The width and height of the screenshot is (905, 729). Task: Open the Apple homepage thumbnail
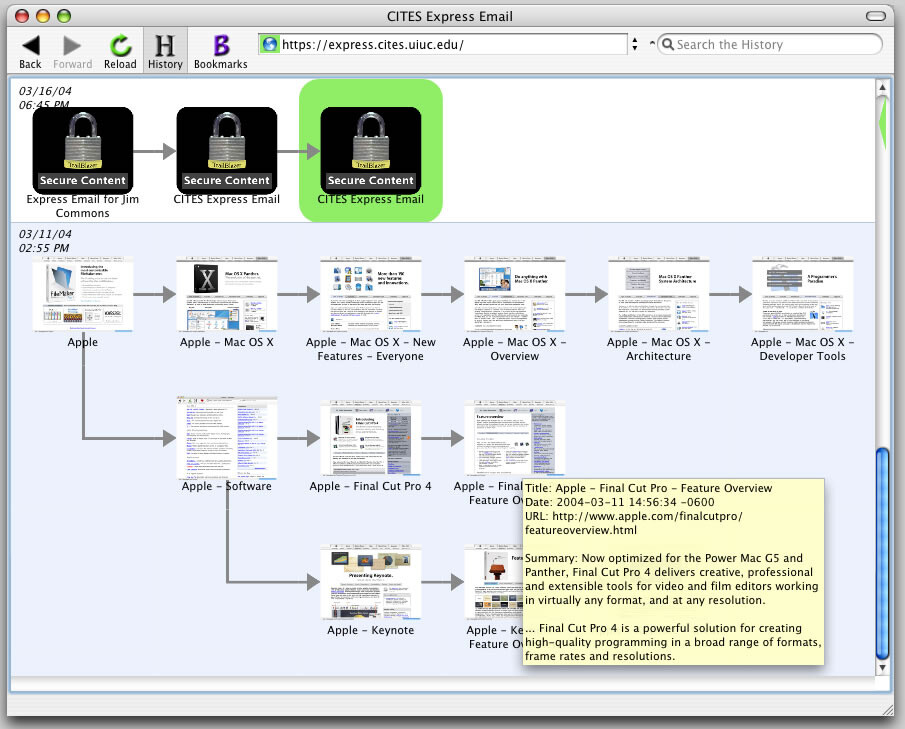tap(83, 294)
